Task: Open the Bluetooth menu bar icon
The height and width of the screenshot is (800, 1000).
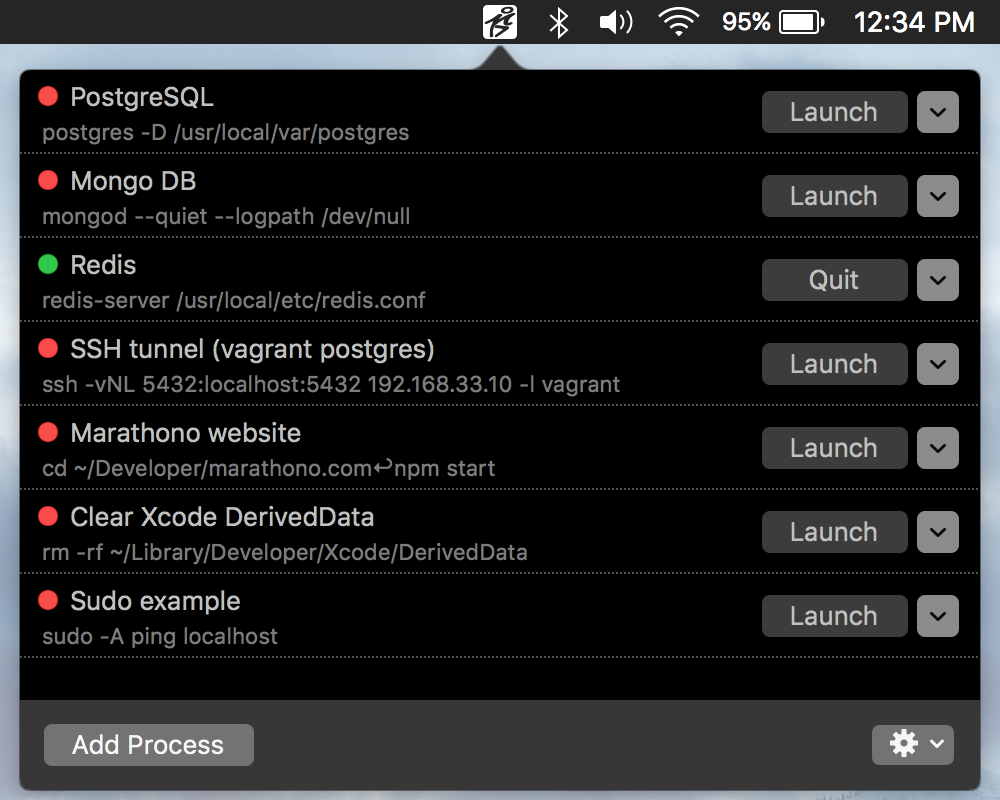Action: pos(559,23)
